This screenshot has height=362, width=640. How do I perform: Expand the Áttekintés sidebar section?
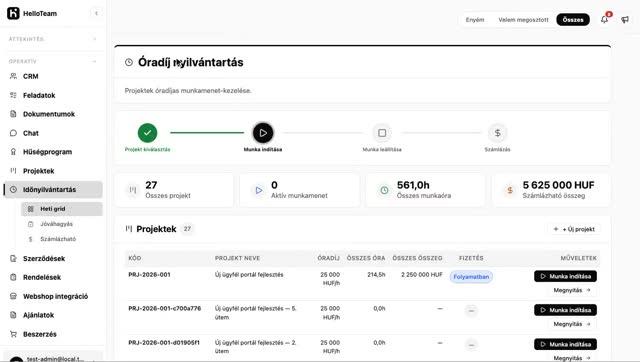click(x=94, y=39)
